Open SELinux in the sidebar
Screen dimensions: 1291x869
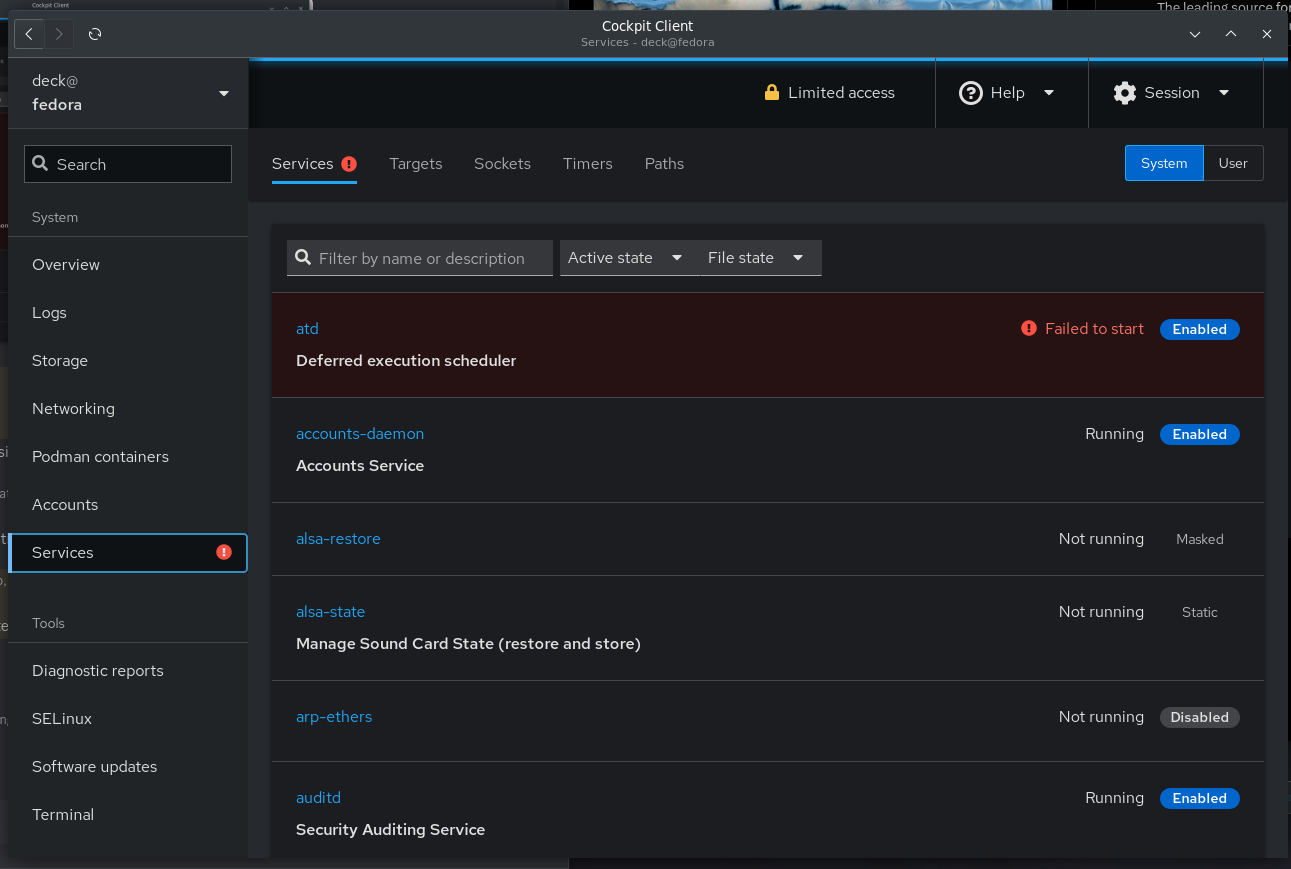[x=128, y=719]
